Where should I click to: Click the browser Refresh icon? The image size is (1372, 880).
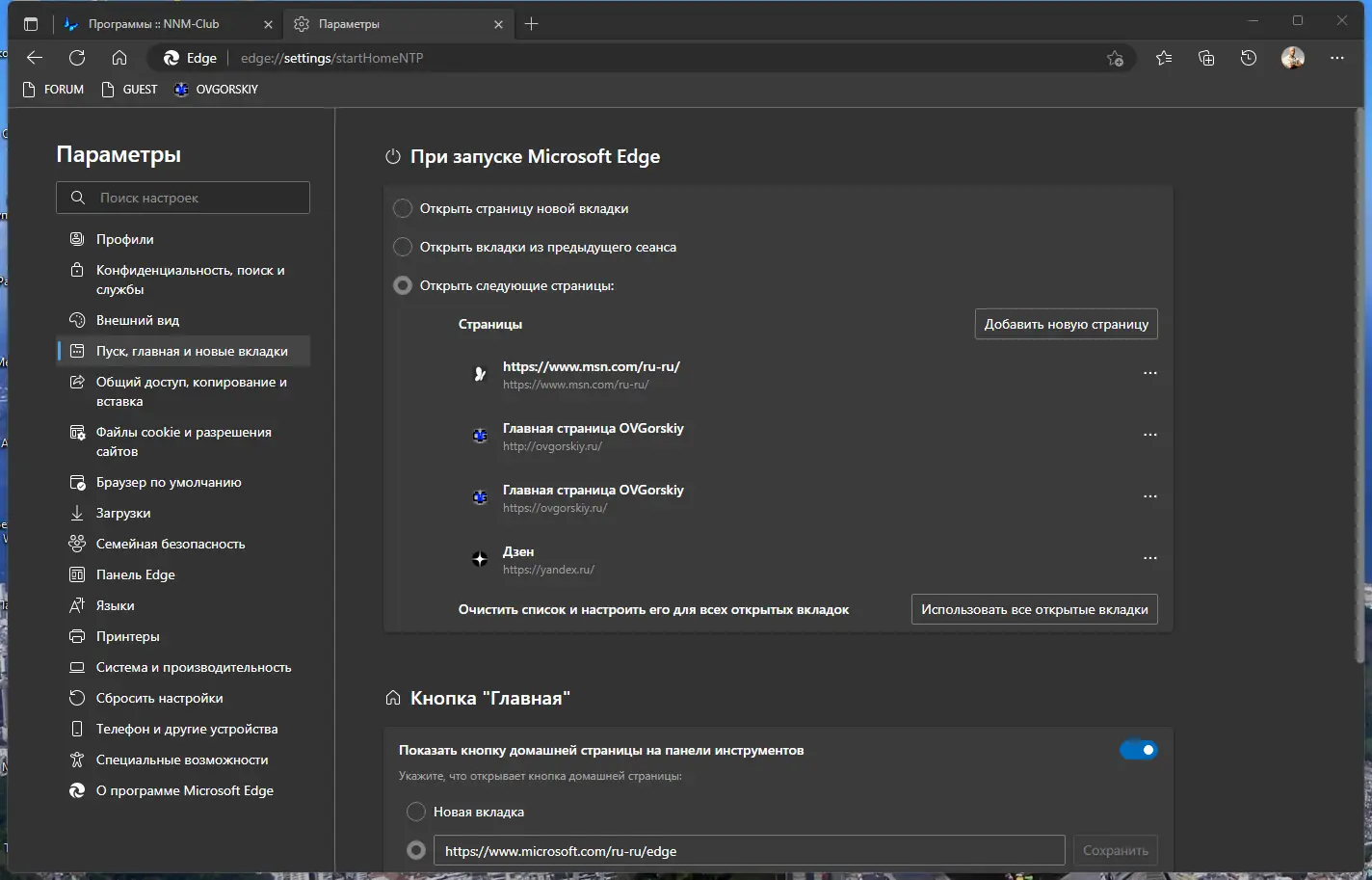click(77, 58)
